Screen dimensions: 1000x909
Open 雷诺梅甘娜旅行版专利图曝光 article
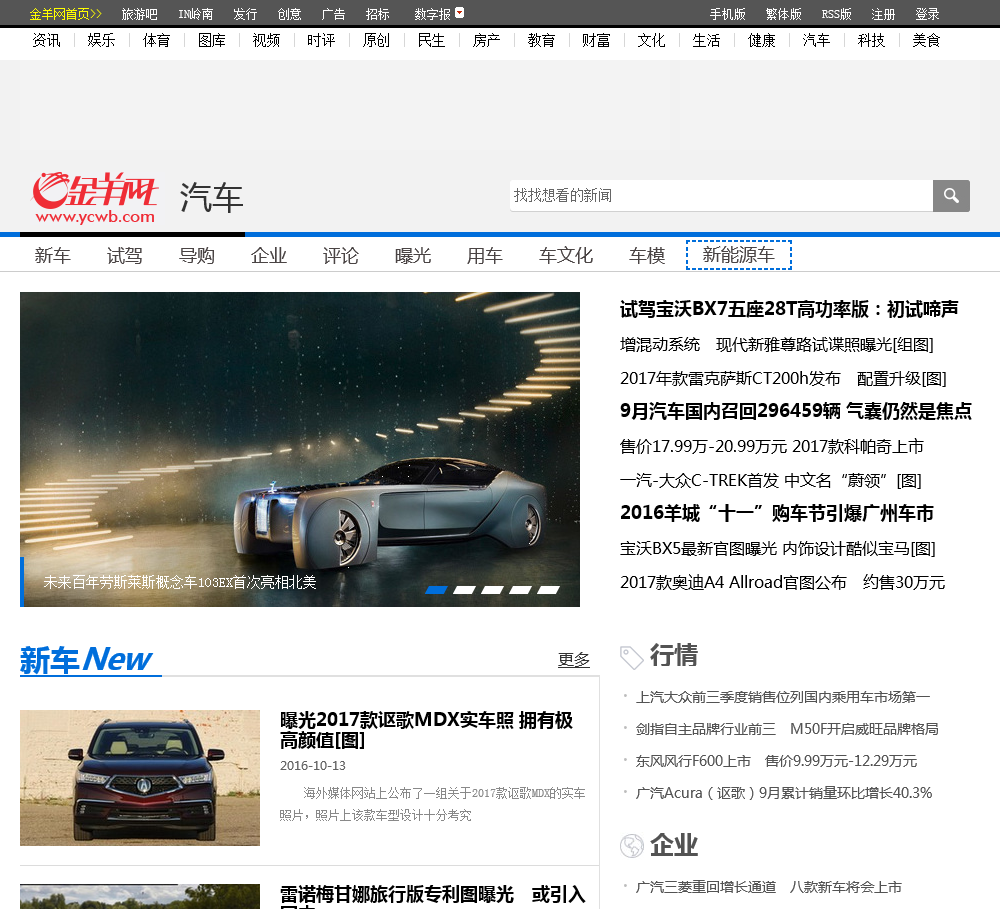coord(432,896)
